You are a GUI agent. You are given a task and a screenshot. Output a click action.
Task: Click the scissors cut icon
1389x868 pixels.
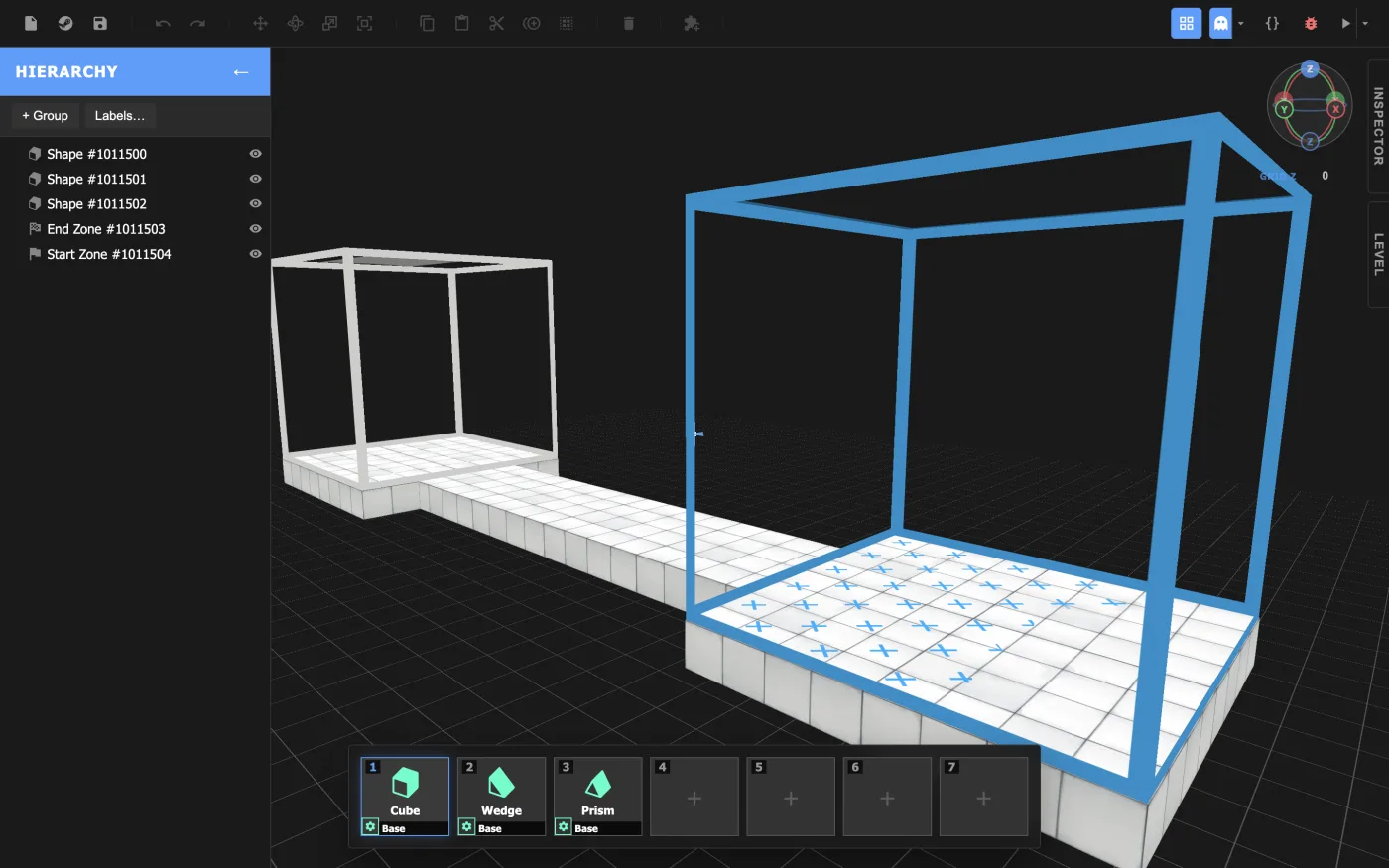[496, 23]
